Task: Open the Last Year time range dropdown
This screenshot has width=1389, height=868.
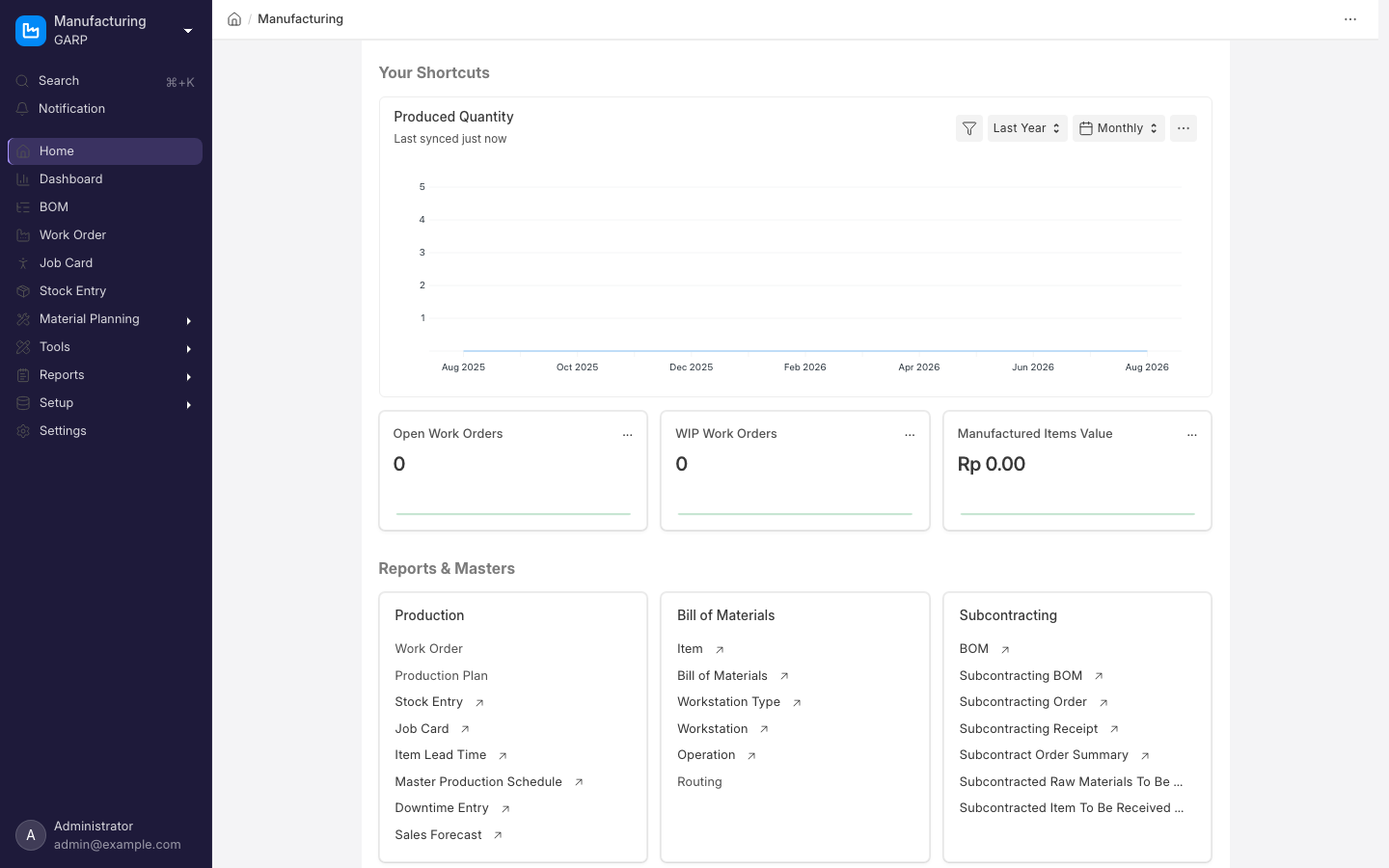Action: (x=1027, y=128)
